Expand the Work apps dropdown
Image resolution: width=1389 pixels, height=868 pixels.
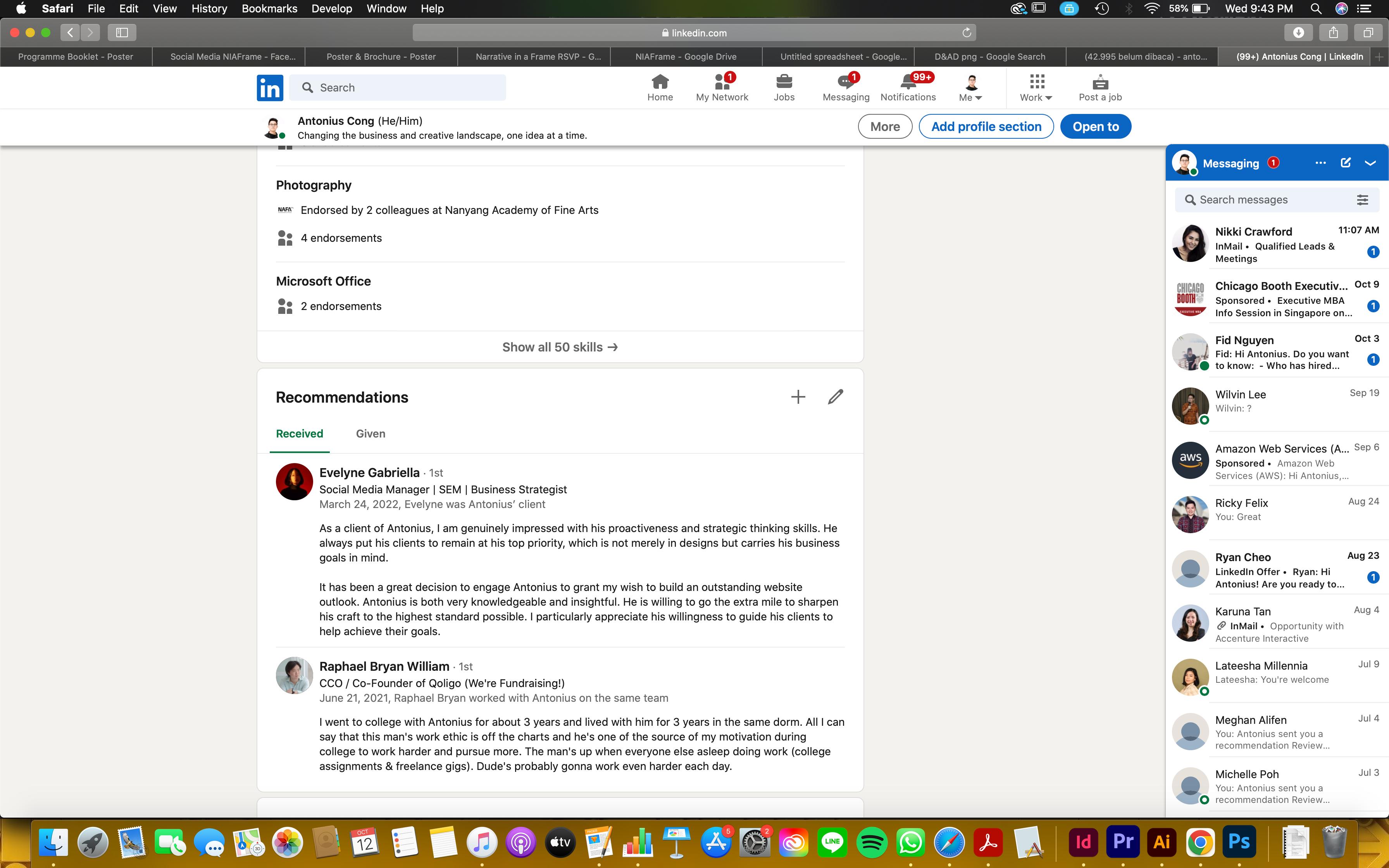pyautogui.click(x=1036, y=88)
